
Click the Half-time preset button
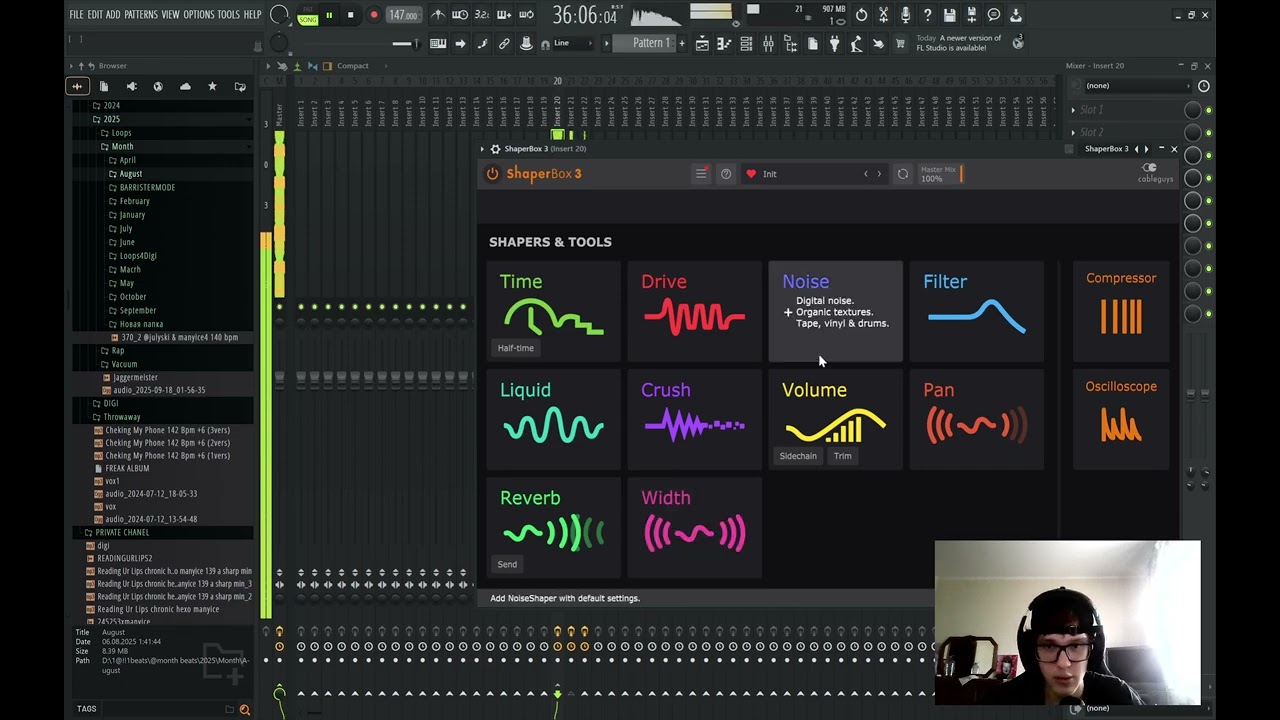(x=516, y=348)
